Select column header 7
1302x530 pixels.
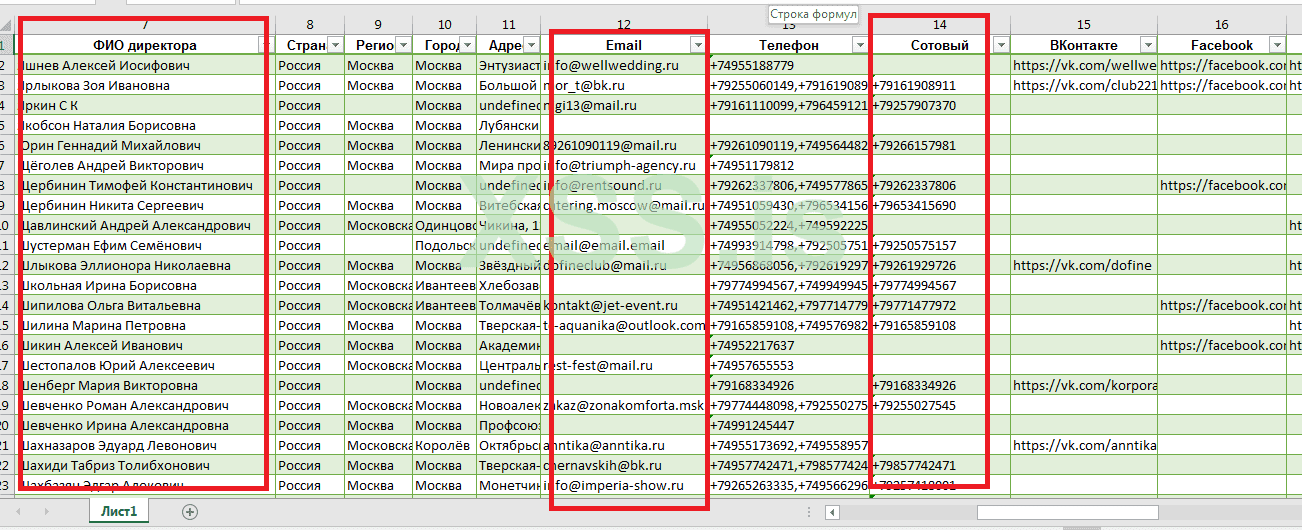pyautogui.click(x=145, y=24)
